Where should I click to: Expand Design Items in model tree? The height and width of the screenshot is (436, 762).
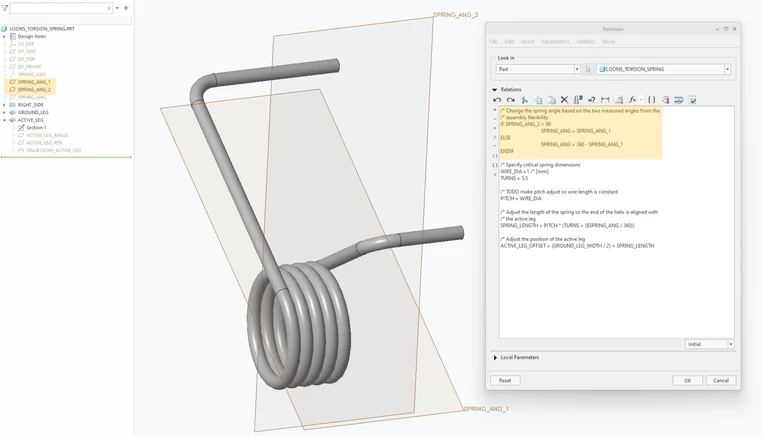tap(4, 36)
